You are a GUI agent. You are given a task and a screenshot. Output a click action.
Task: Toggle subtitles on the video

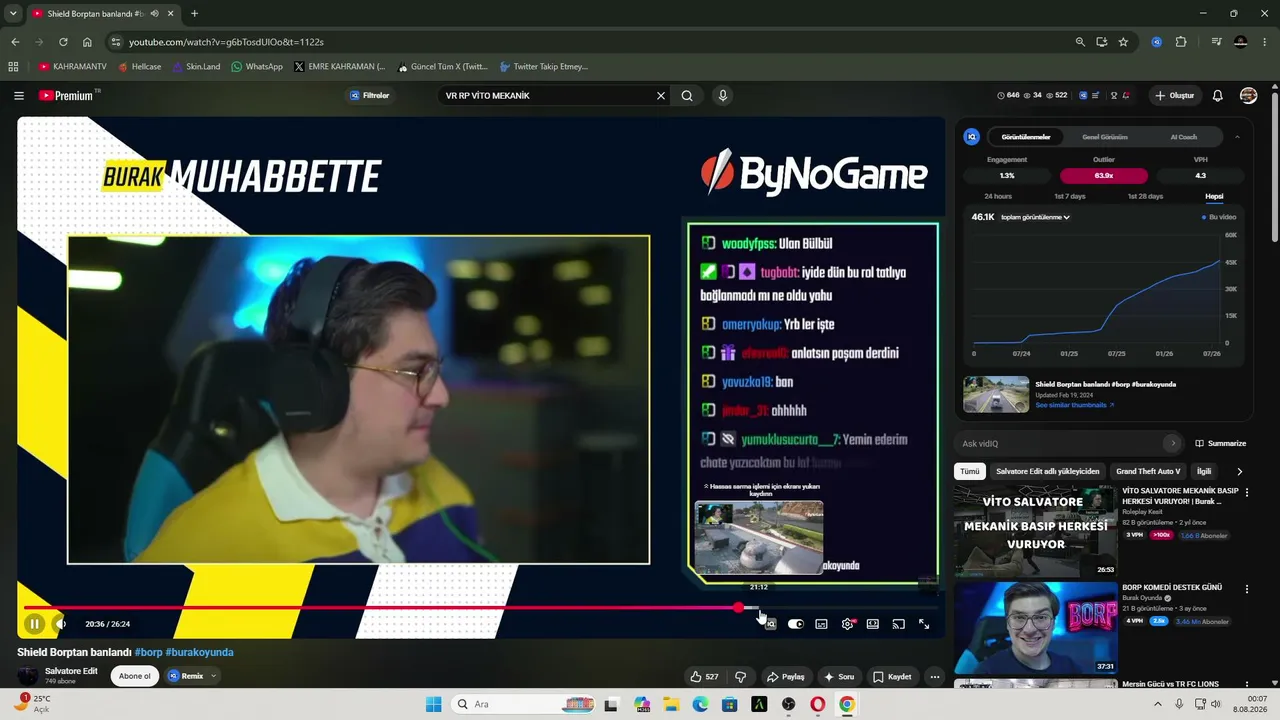pos(821,624)
